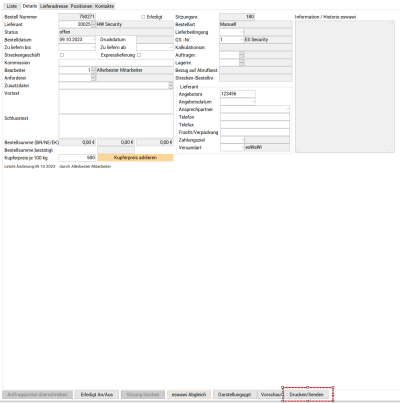
Task: Click the eswawi Abgleich button
Action: 189,395
